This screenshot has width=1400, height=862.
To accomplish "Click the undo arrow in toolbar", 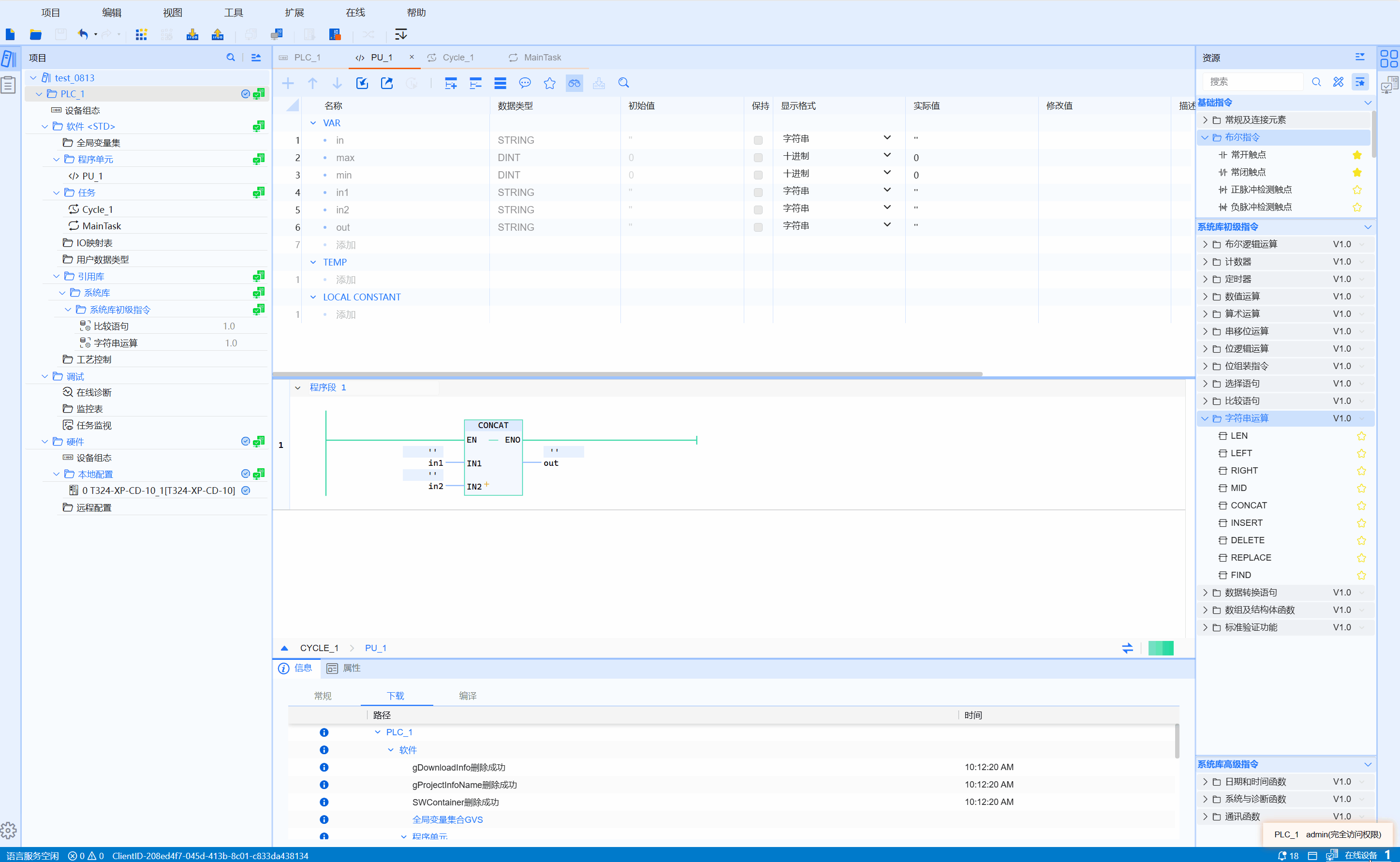I will [83, 35].
